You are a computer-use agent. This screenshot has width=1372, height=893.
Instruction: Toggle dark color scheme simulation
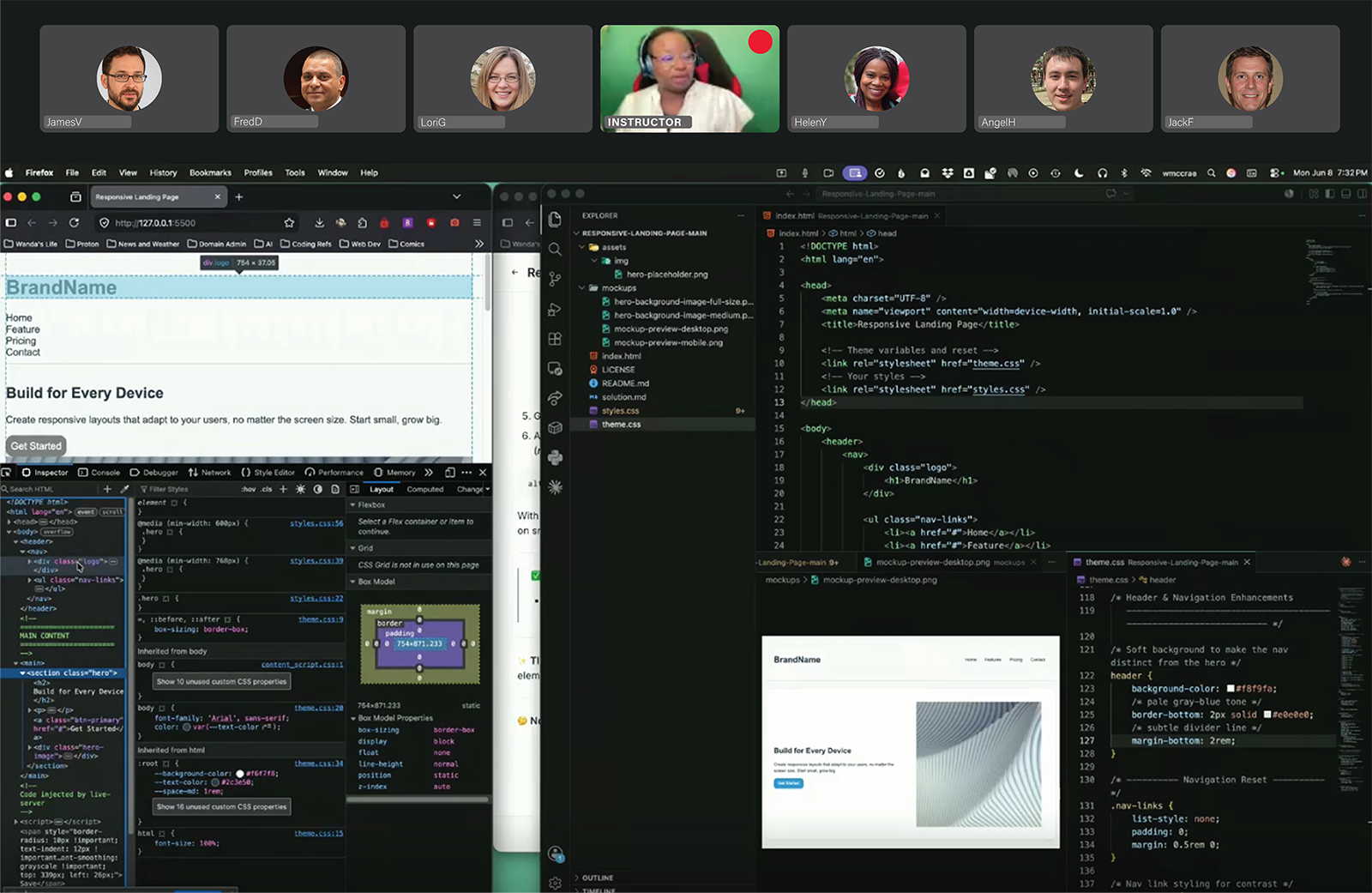(318, 489)
